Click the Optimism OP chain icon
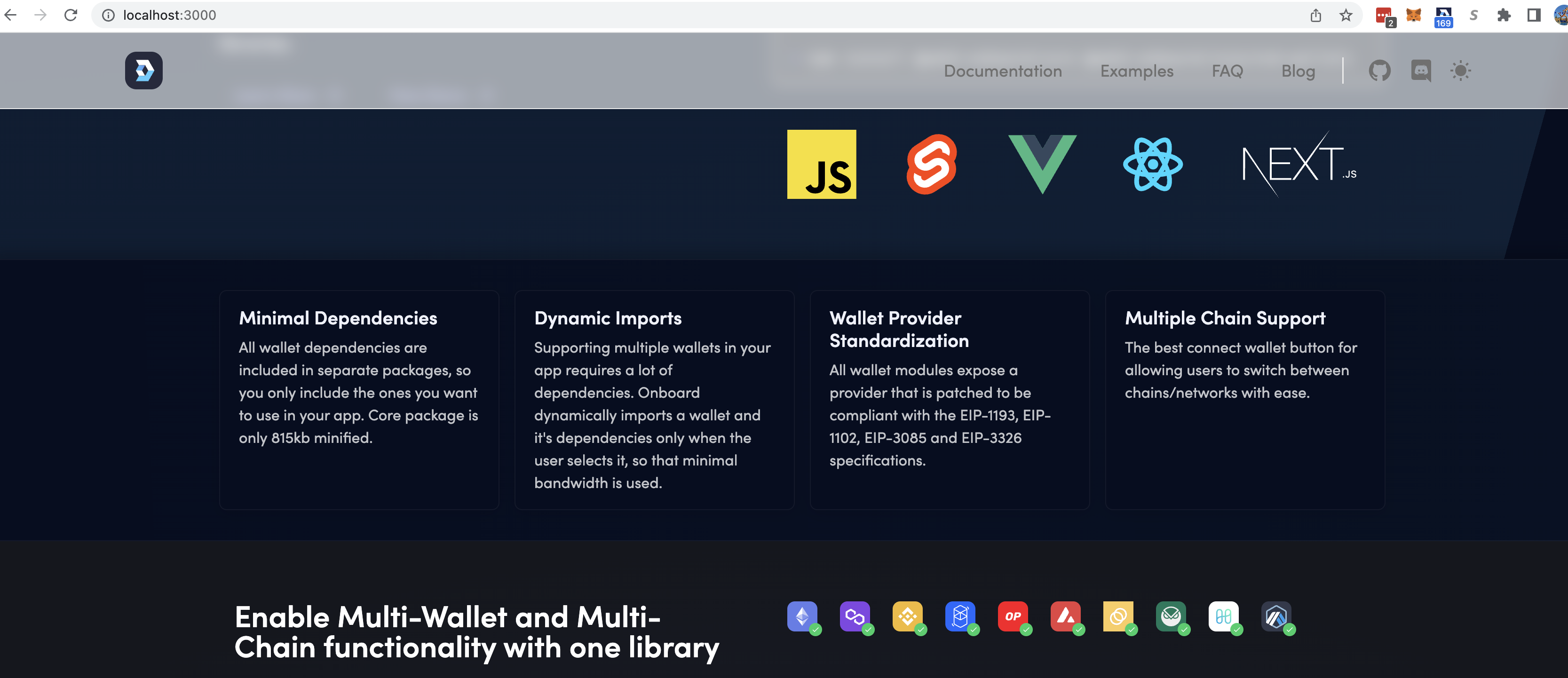 1013,616
